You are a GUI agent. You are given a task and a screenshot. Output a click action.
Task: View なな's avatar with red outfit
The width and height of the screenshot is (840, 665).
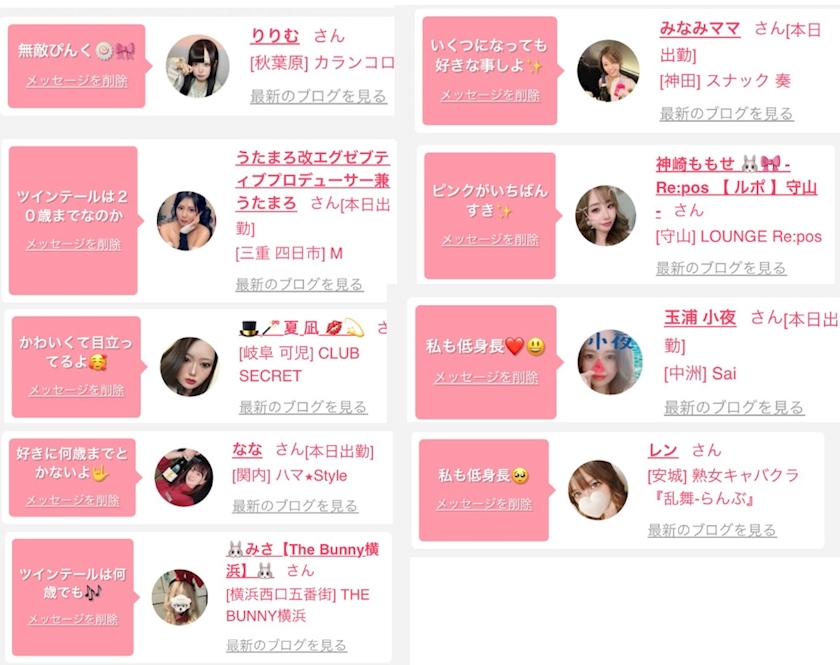pos(184,477)
